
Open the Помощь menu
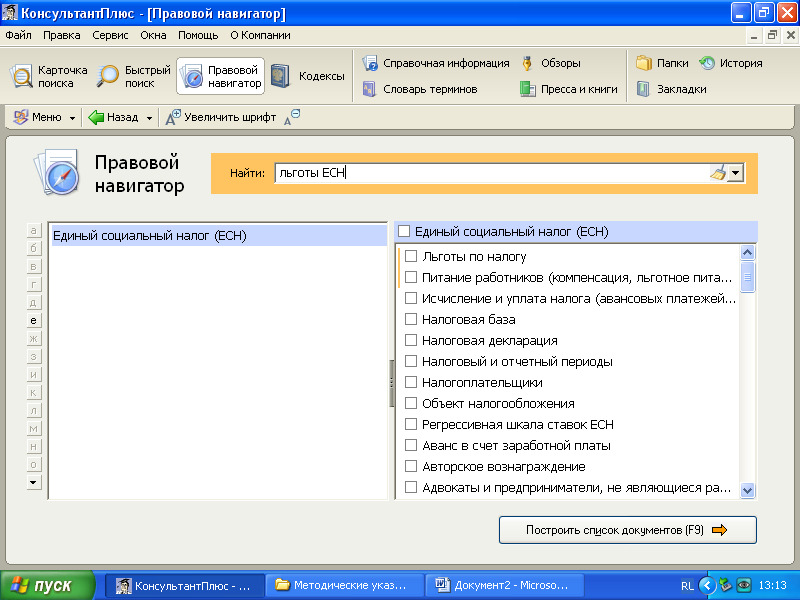coord(198,35)
